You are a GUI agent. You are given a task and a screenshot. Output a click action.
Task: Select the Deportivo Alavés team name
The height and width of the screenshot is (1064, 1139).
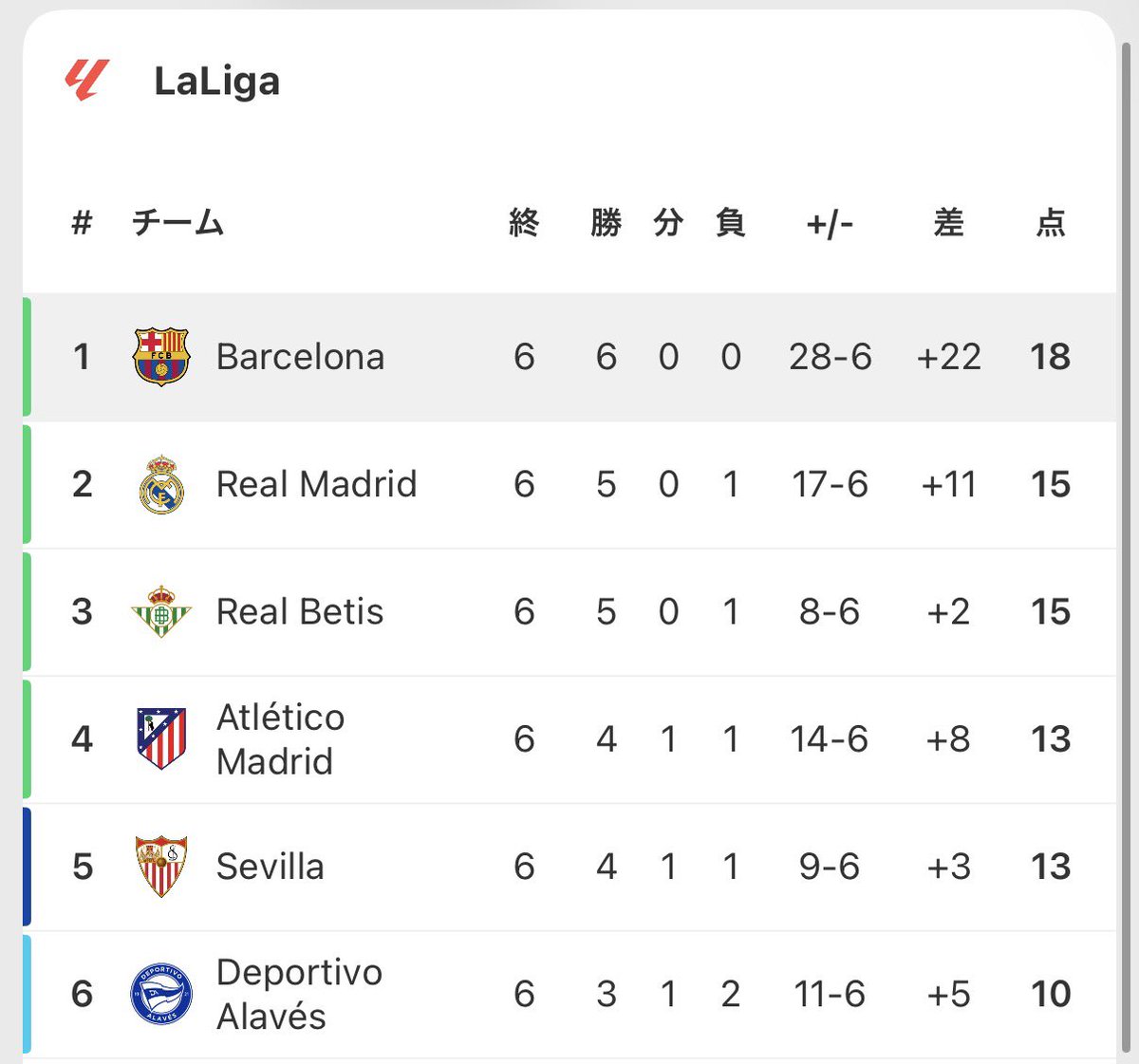[x=299, y=994]
